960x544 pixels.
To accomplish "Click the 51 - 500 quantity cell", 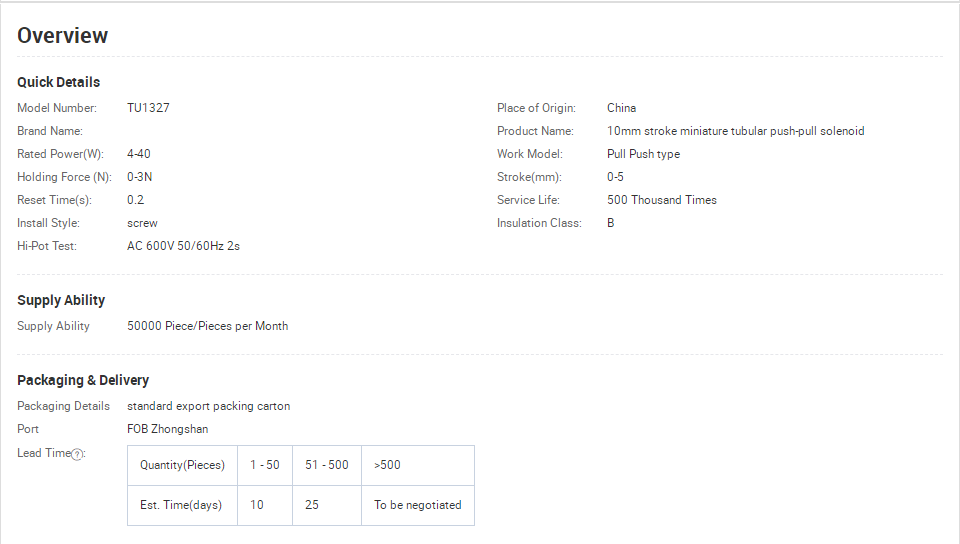I will point(327,465).
